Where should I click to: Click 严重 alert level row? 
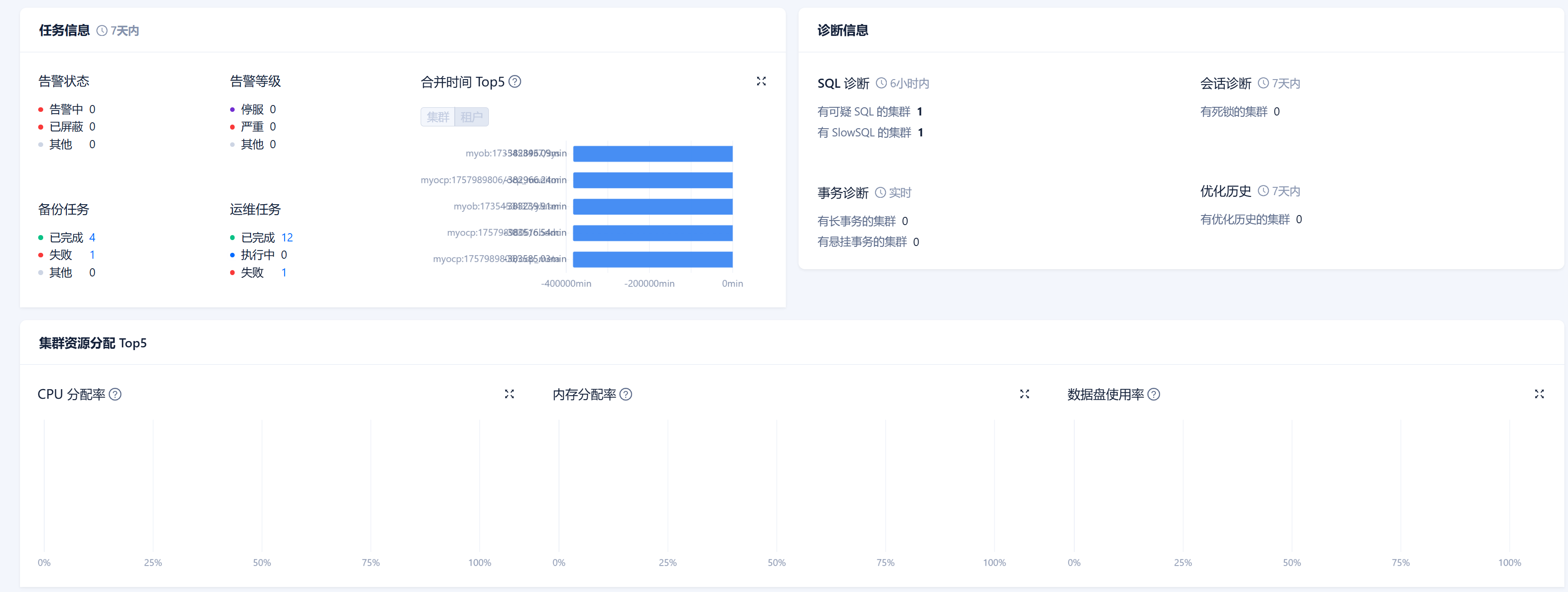click(x=253, y=126)
